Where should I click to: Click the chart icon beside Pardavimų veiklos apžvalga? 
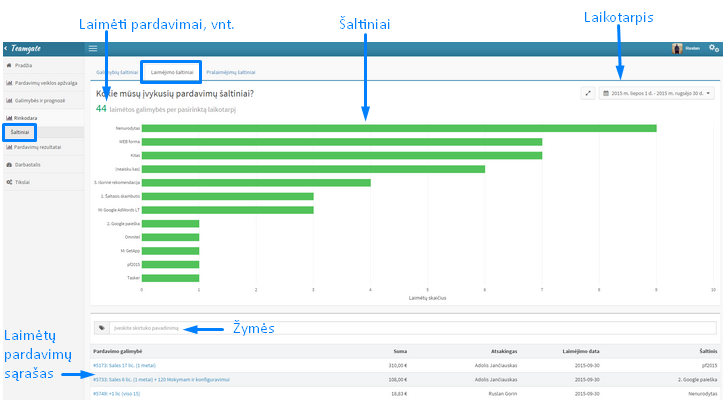9,83
